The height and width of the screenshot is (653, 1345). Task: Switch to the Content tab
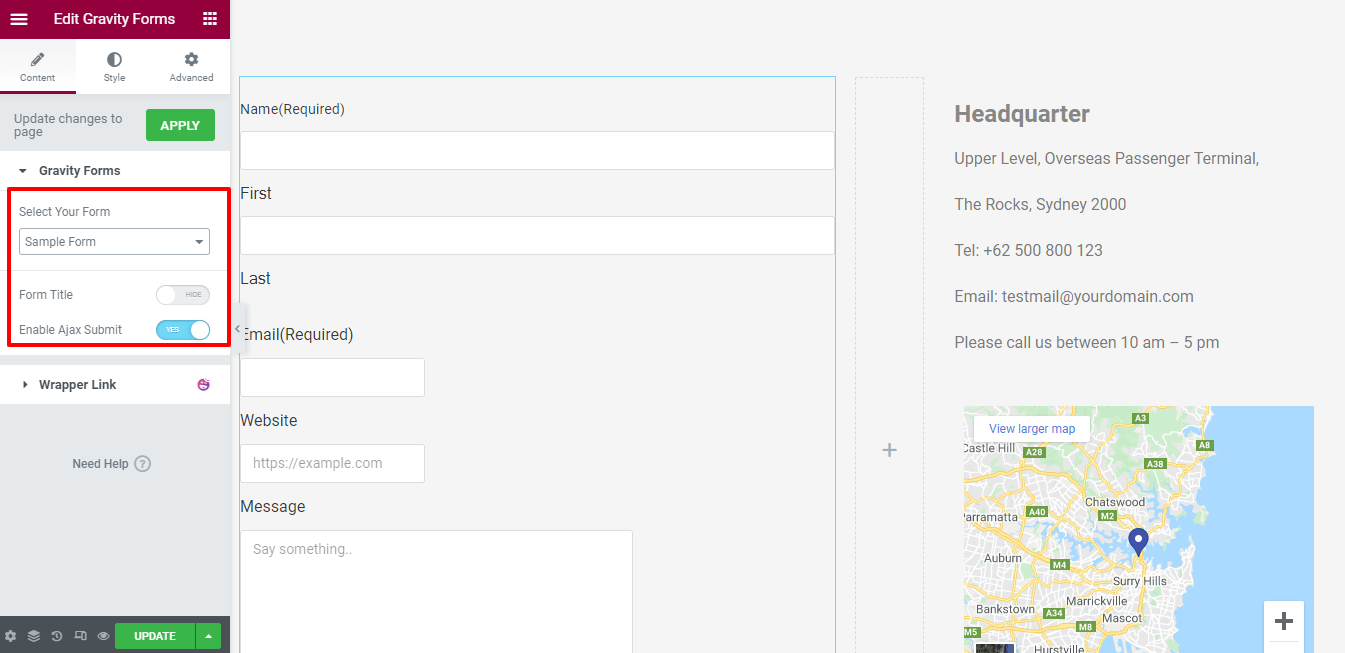pos(38,67)
